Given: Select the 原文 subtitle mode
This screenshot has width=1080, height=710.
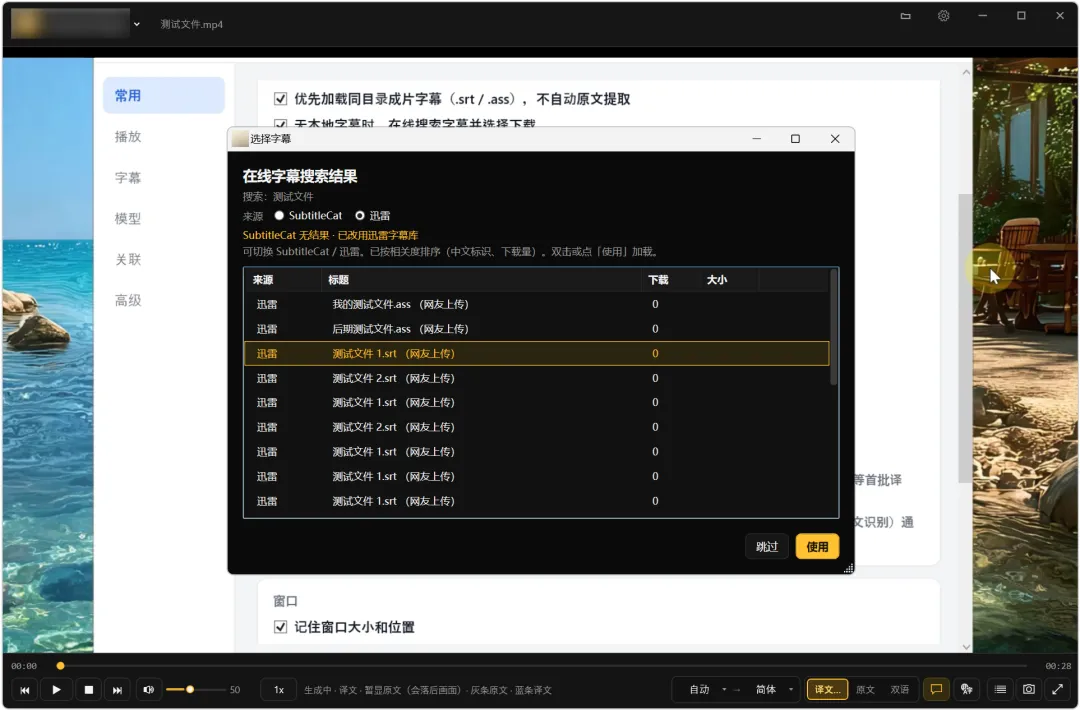Looking at the screenshot, I should 865,689.
